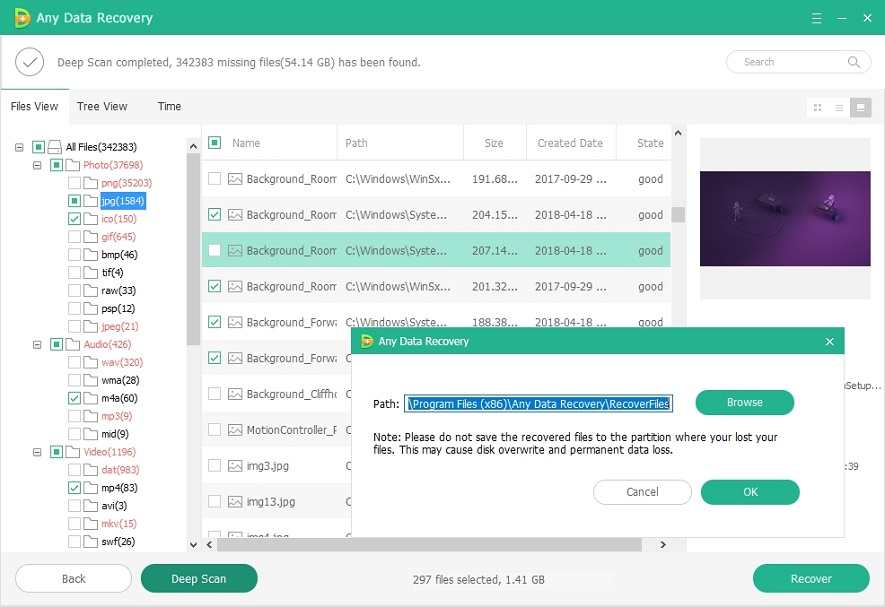Image resolution: width=885 pixels, height=607 pixels.
Task: Click horizontal scroll left arrow
Action: [x=209, y=545]
